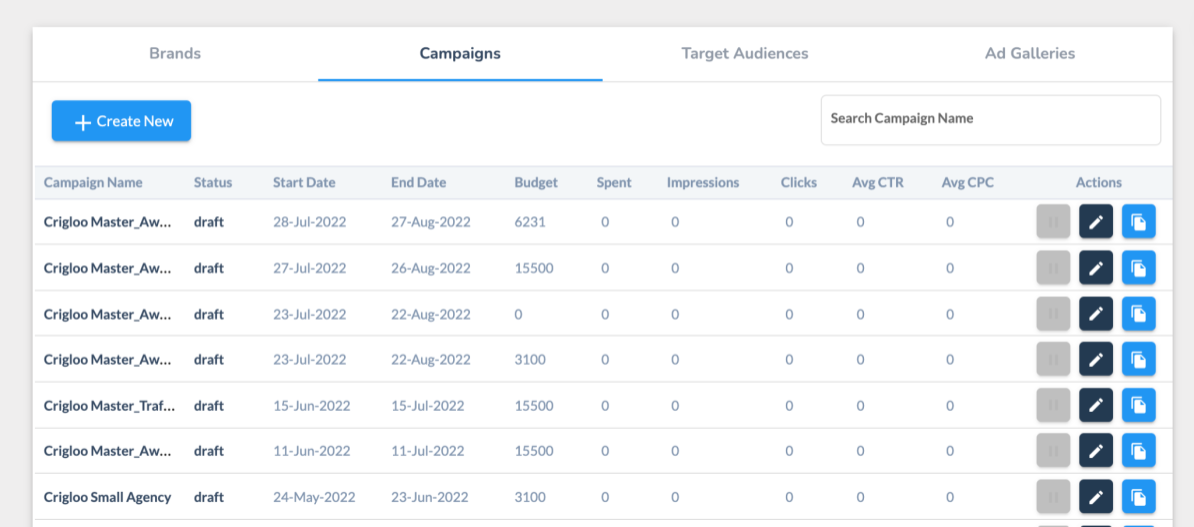Click the 15-Jul-2022 end date
The width and height of the screenshot is (1194, 527).
click(427, 406)
